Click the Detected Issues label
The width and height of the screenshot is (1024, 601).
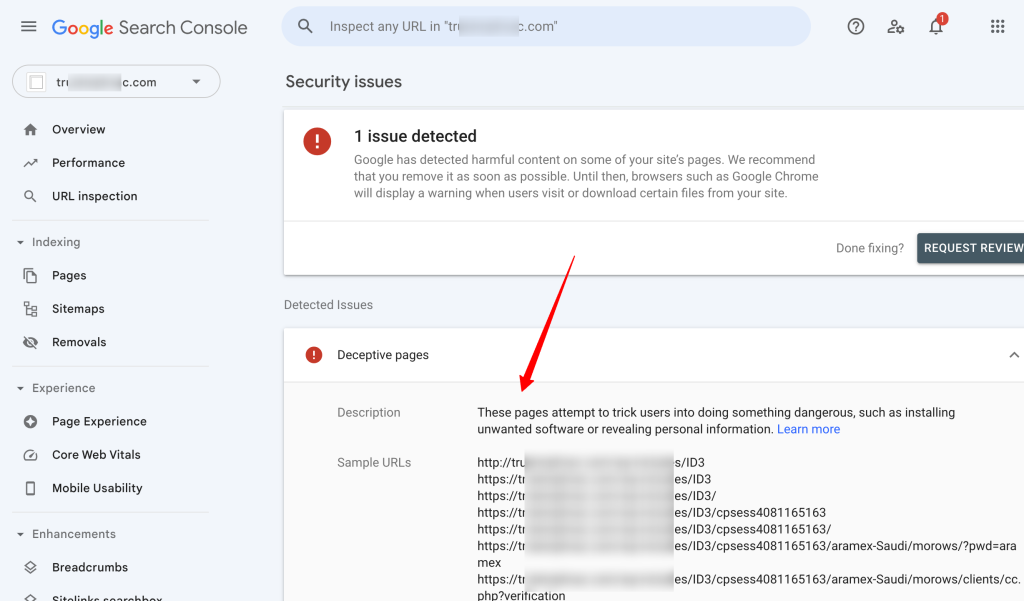pyautogui.click(x=328, y=305)
